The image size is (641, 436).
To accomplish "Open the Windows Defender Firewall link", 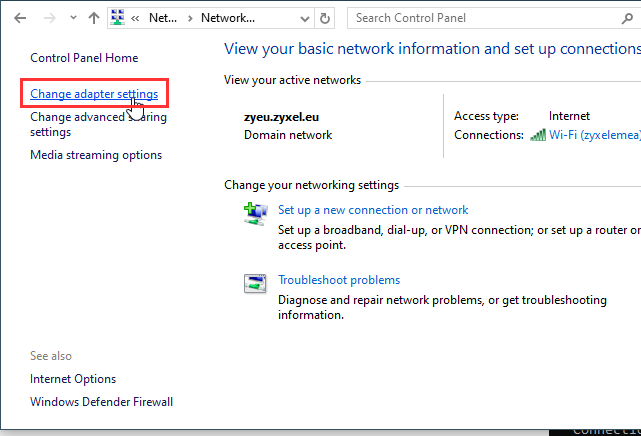I will [101, 402].
